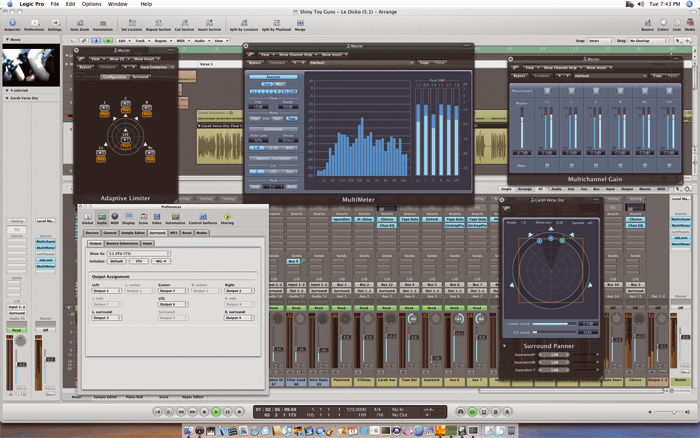Open the Inspector from the toolbar
Screen dimensions: 700x438
click(12, 25)
